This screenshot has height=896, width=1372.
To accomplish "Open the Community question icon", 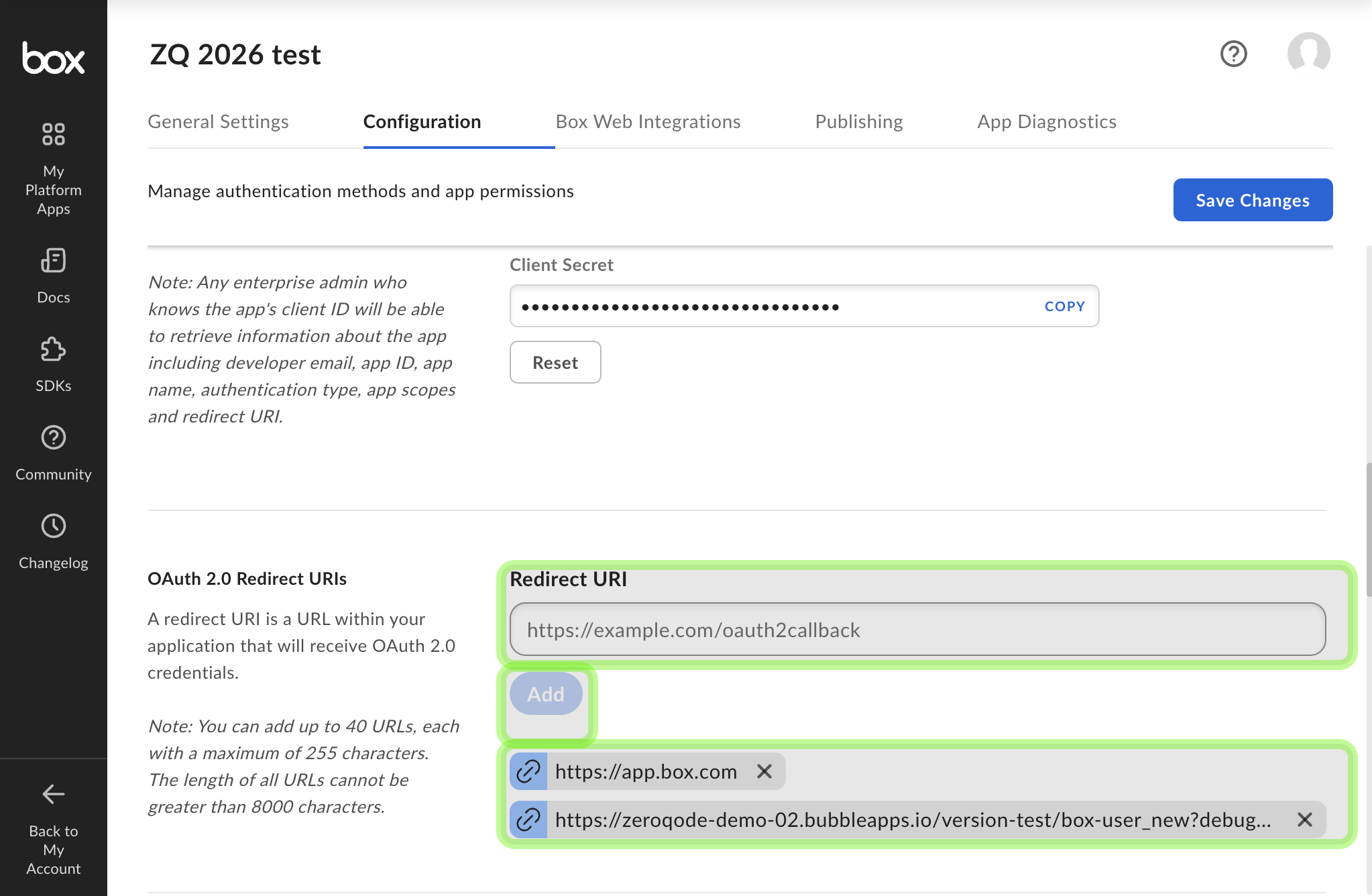I will tap(54, 438).
